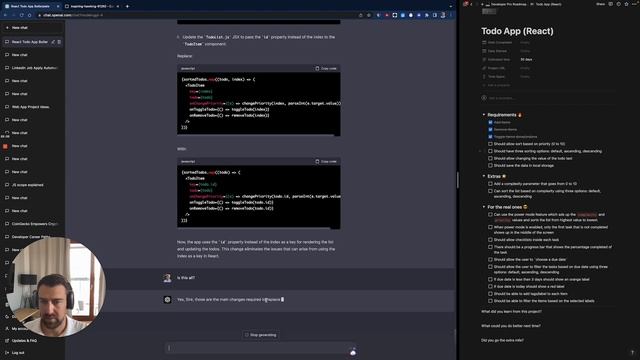The image size is (640, 360).
Task: Uncheck the second checked Requirements item
Action: [x=490, y=129]
